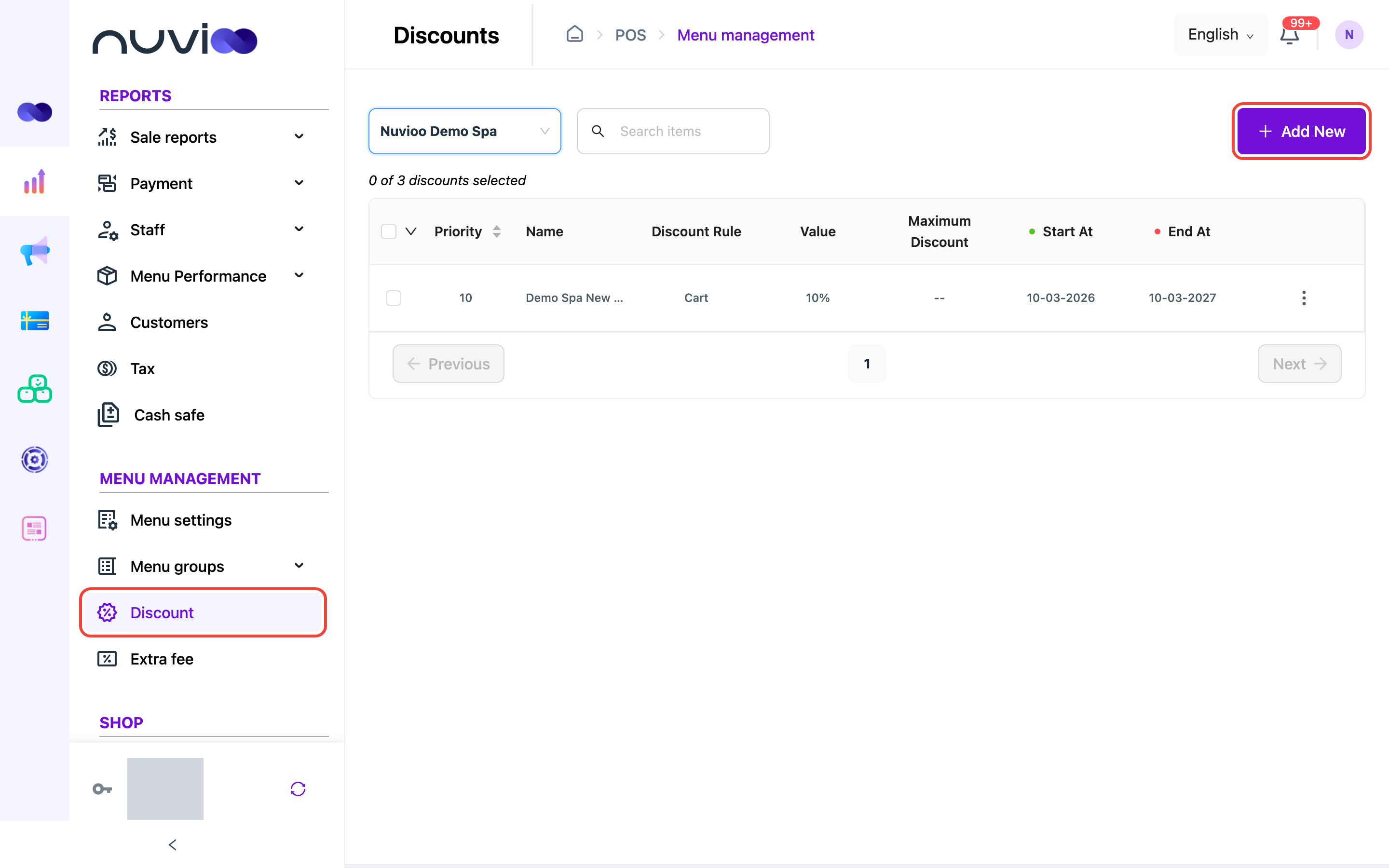Open the selection options chevron beside header checkbox
Image resolution: width=1389 pixels, height=868 pixels.
pos(410,231)
